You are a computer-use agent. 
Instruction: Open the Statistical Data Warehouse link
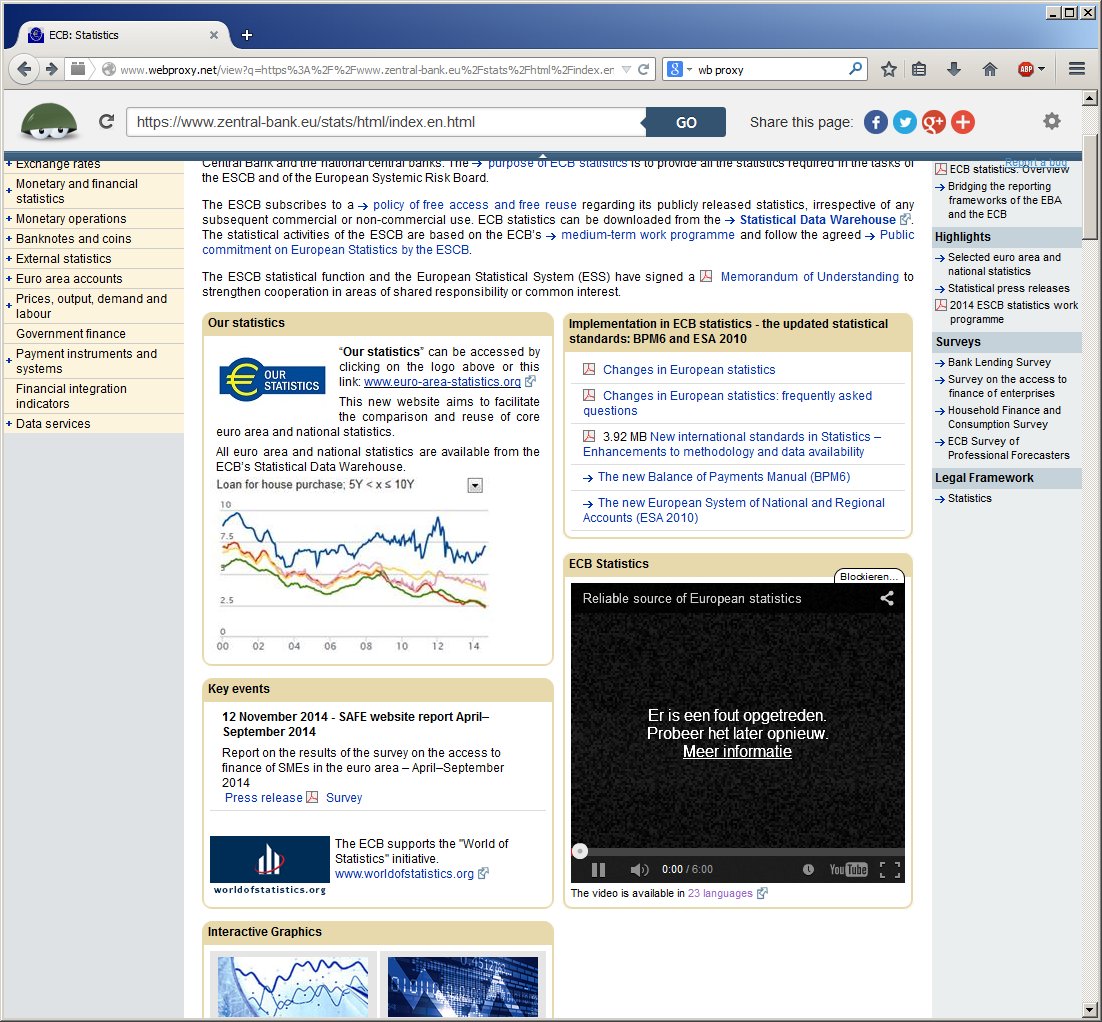tap(817, 220)
